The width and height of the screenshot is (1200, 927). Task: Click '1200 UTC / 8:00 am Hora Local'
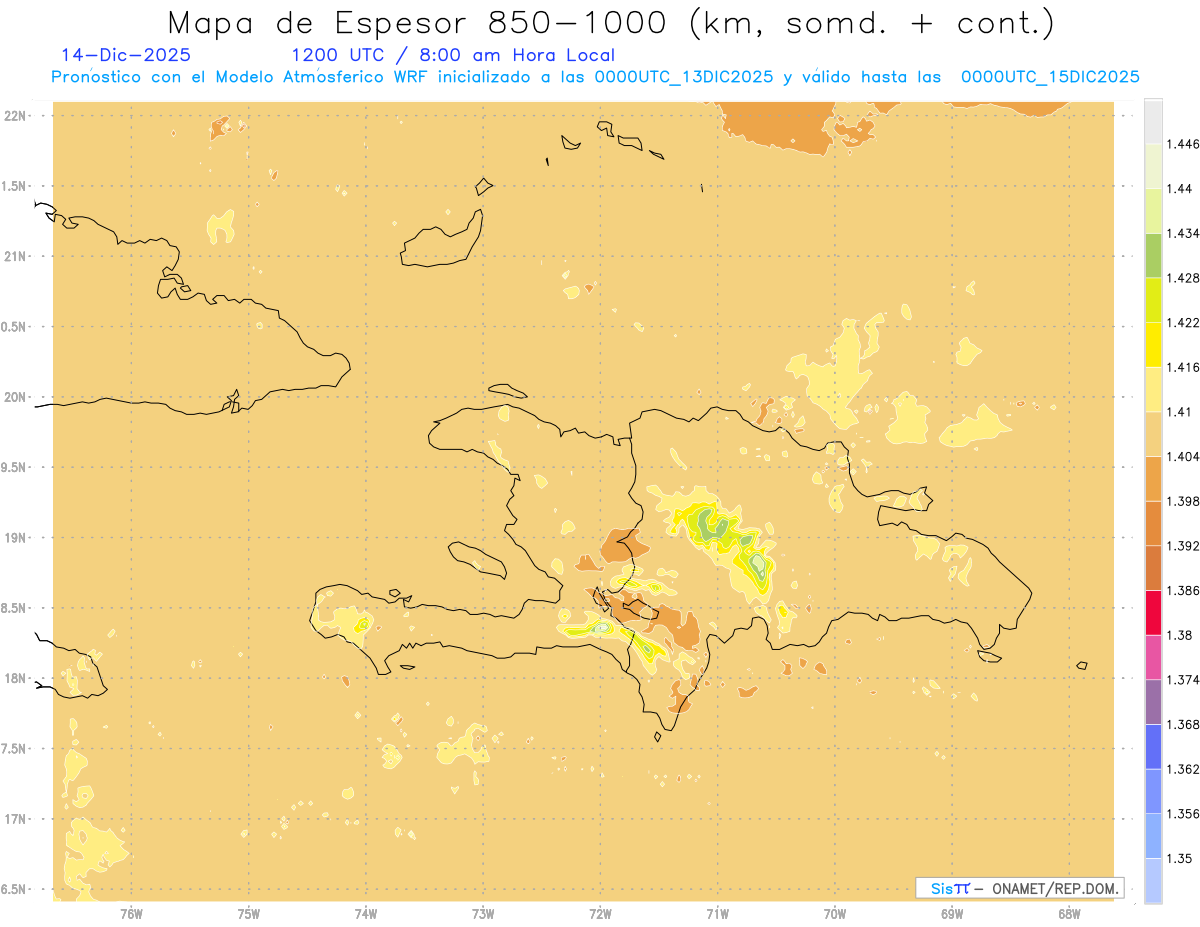(x=453, y=55)
